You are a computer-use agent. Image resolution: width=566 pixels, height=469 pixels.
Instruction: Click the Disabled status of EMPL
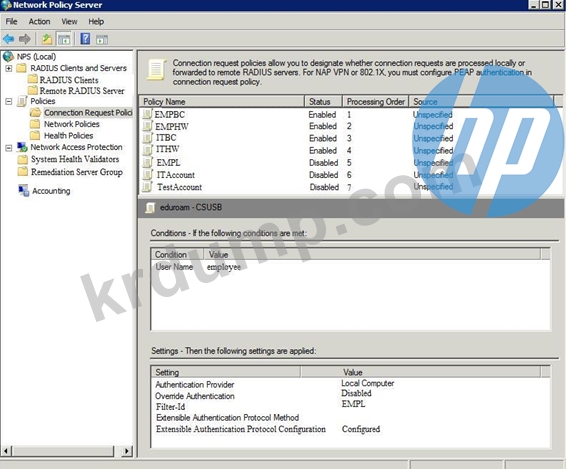click(324, 162)
